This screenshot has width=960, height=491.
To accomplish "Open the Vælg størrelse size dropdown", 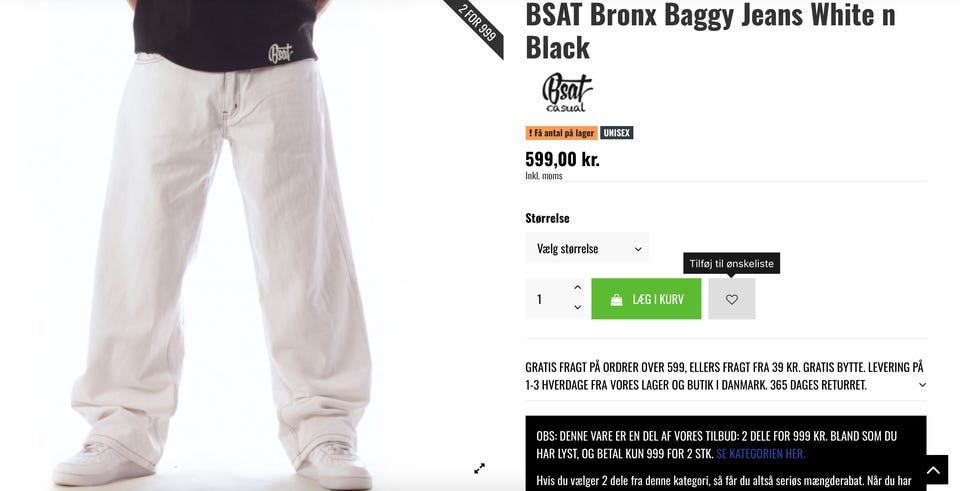I will tap(587, 248).
